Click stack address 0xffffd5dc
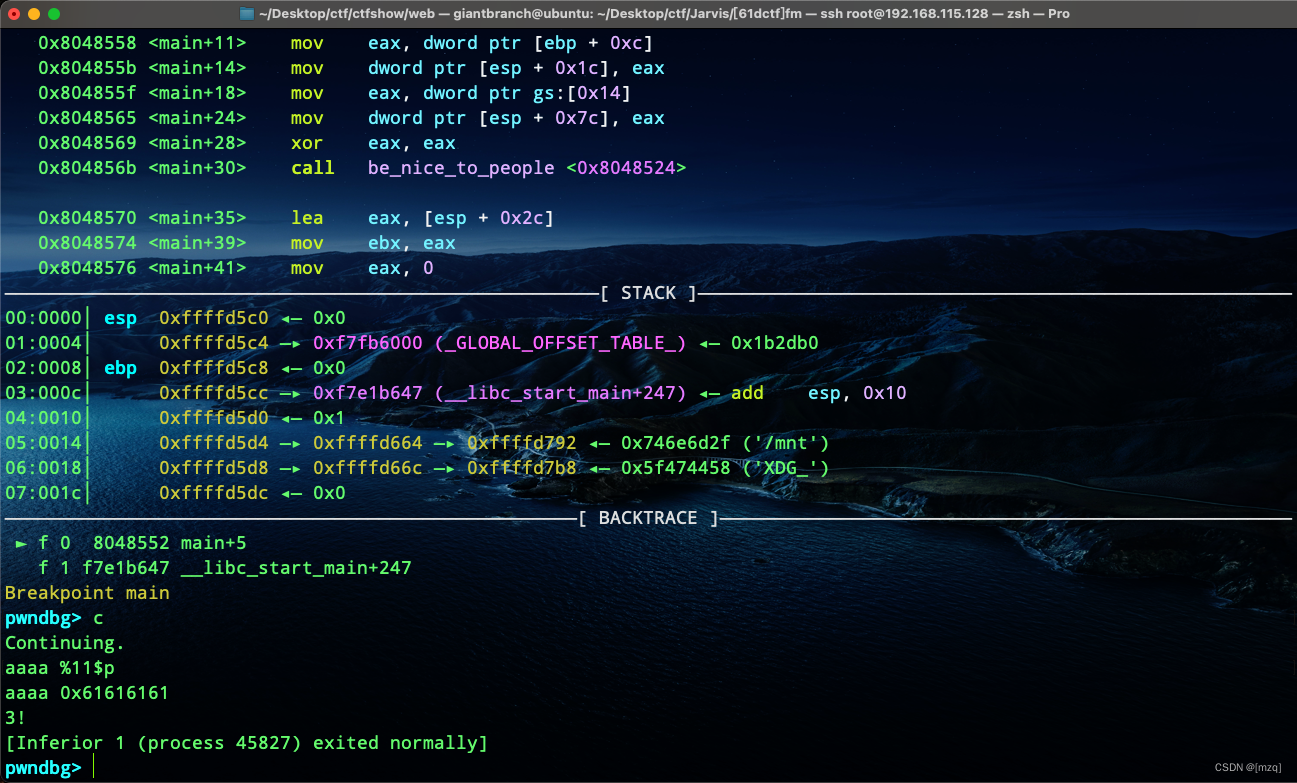 click(x=213, y=493)
